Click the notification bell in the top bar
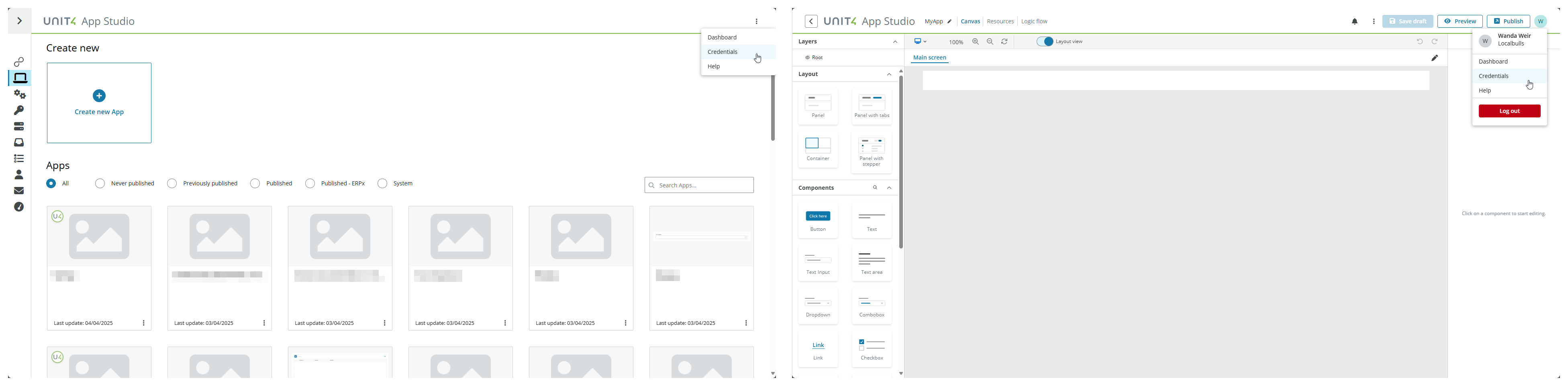 click(1354, 21)
